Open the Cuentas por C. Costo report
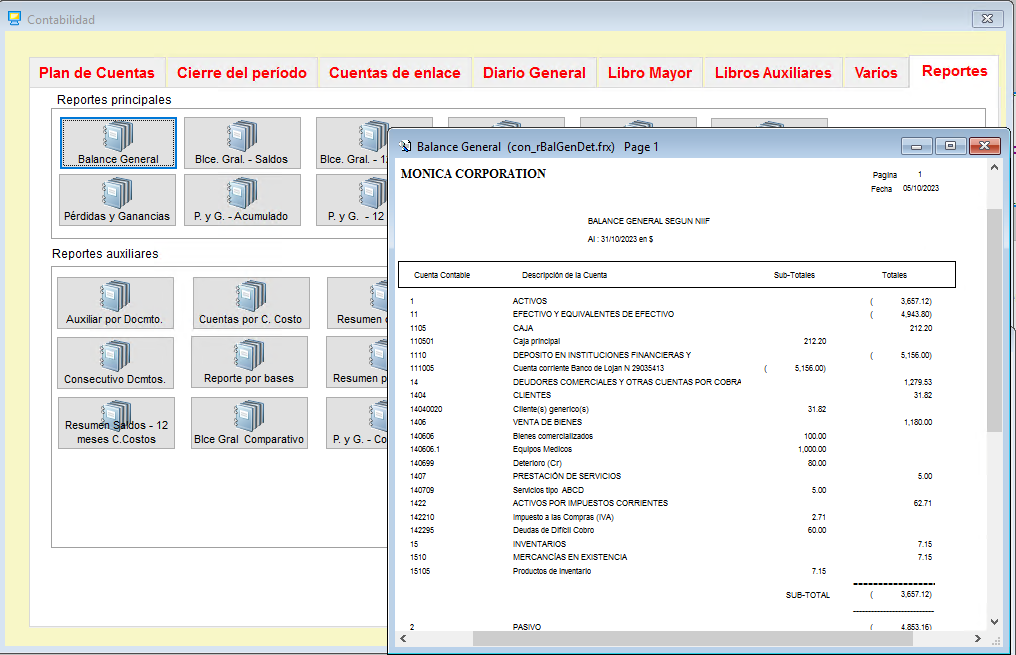The height and width of the screenshot is (655, 1016). [x=251, y=303]
